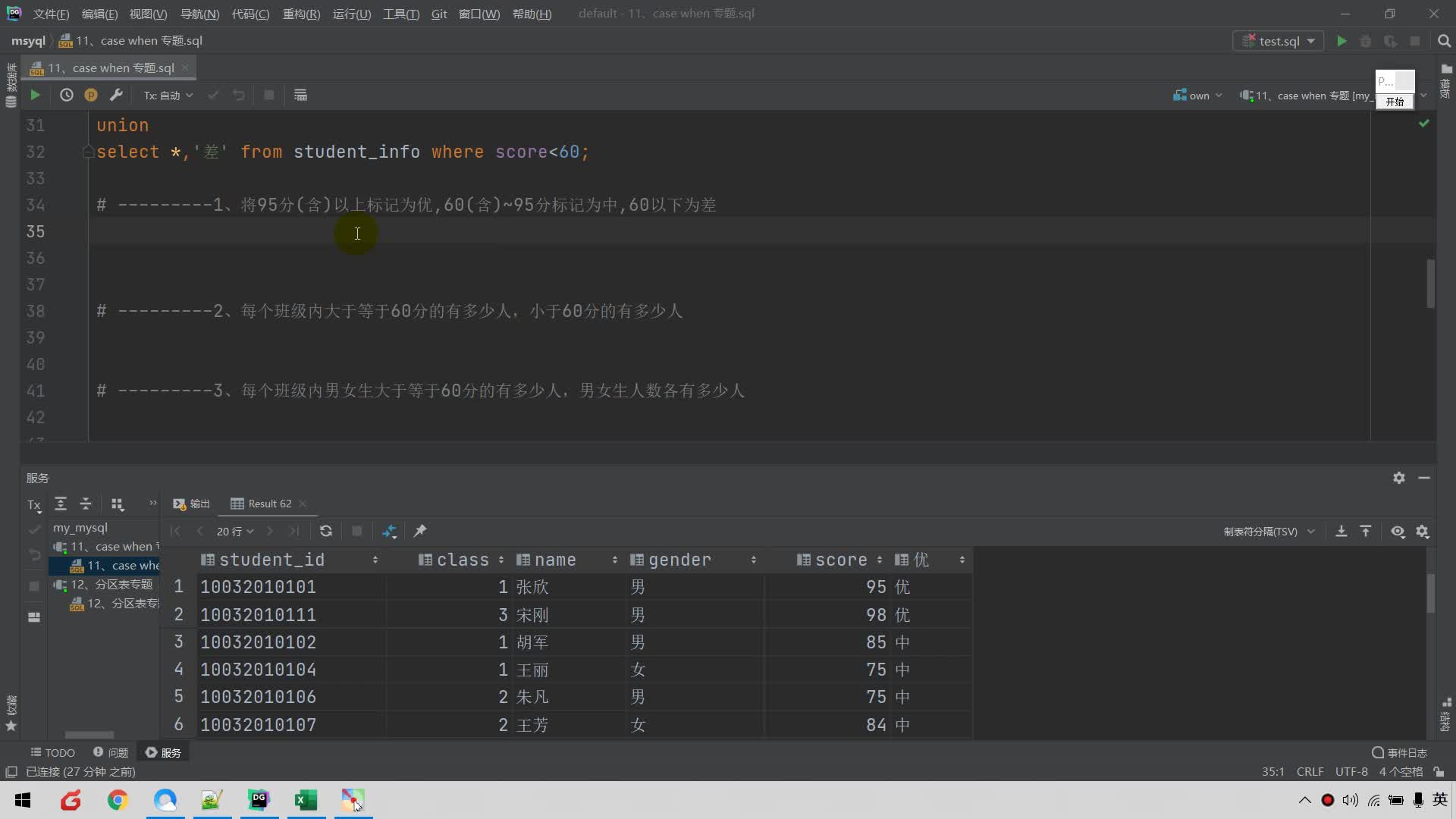Go to next result page arrow
The image size is (1456, 819).
(270, 531)
